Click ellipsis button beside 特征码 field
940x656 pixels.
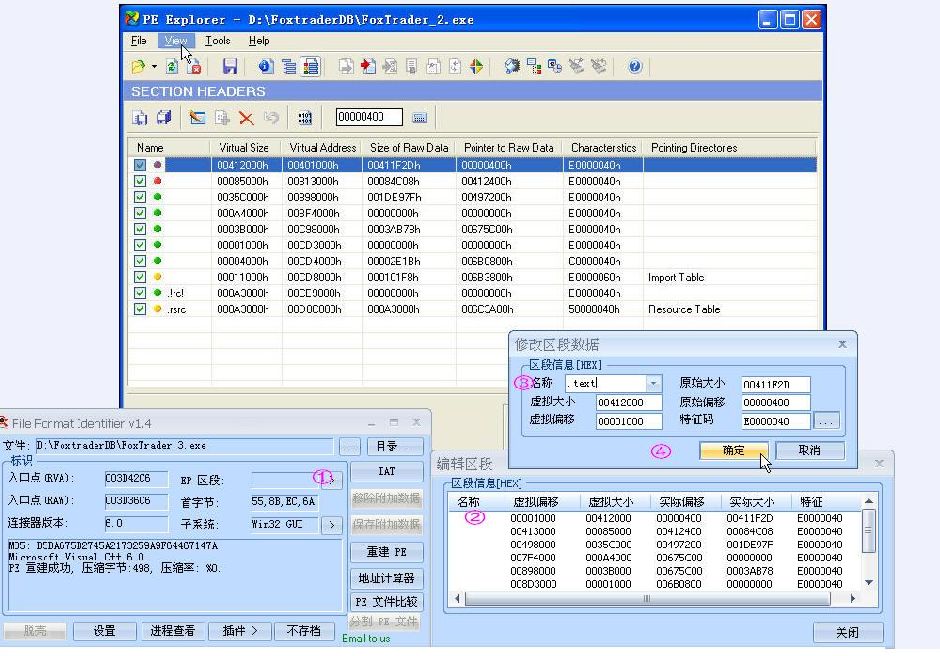826,421
